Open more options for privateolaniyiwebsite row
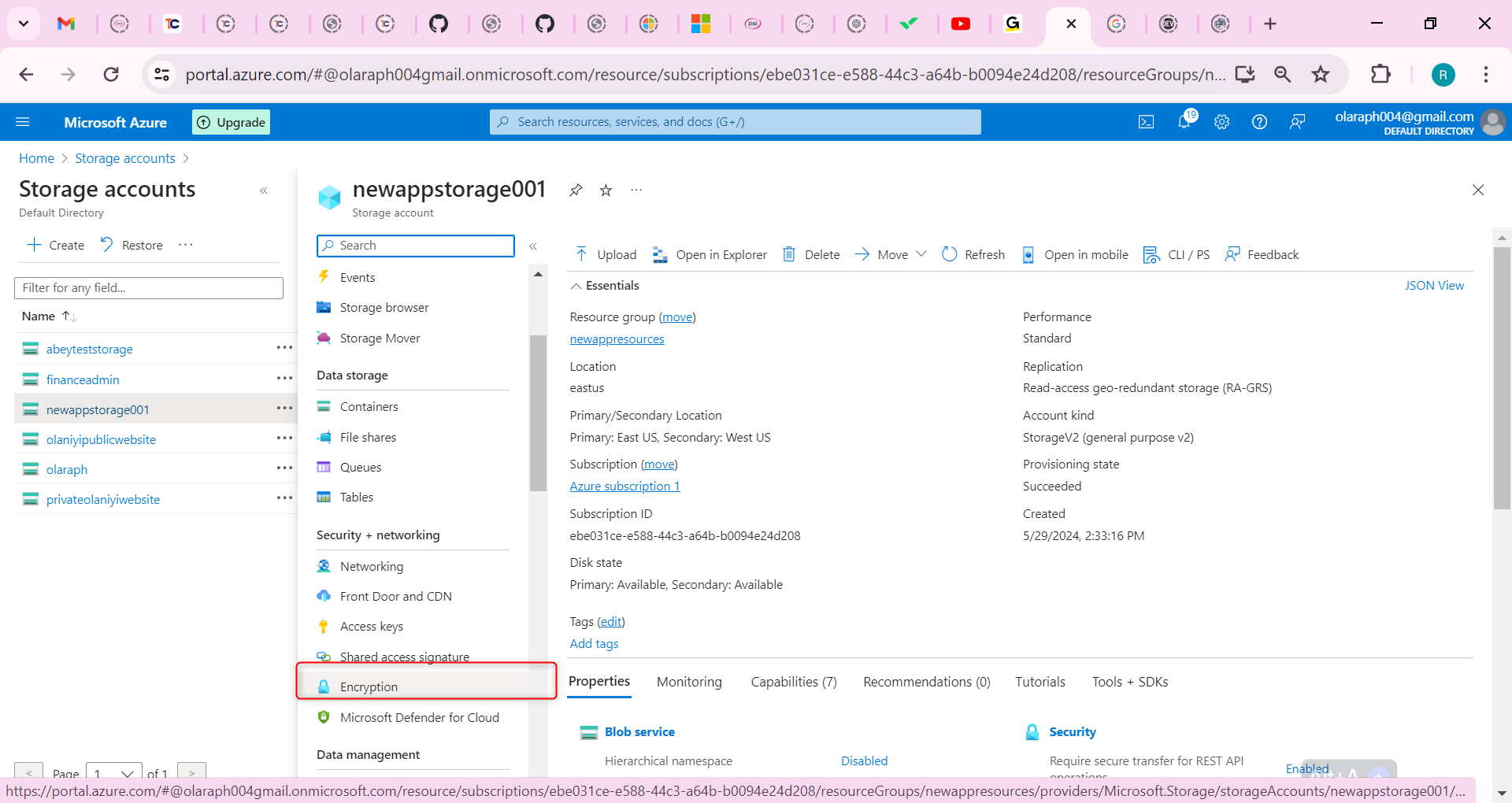This screenshot has height=803, width=1512. (284, 498)
